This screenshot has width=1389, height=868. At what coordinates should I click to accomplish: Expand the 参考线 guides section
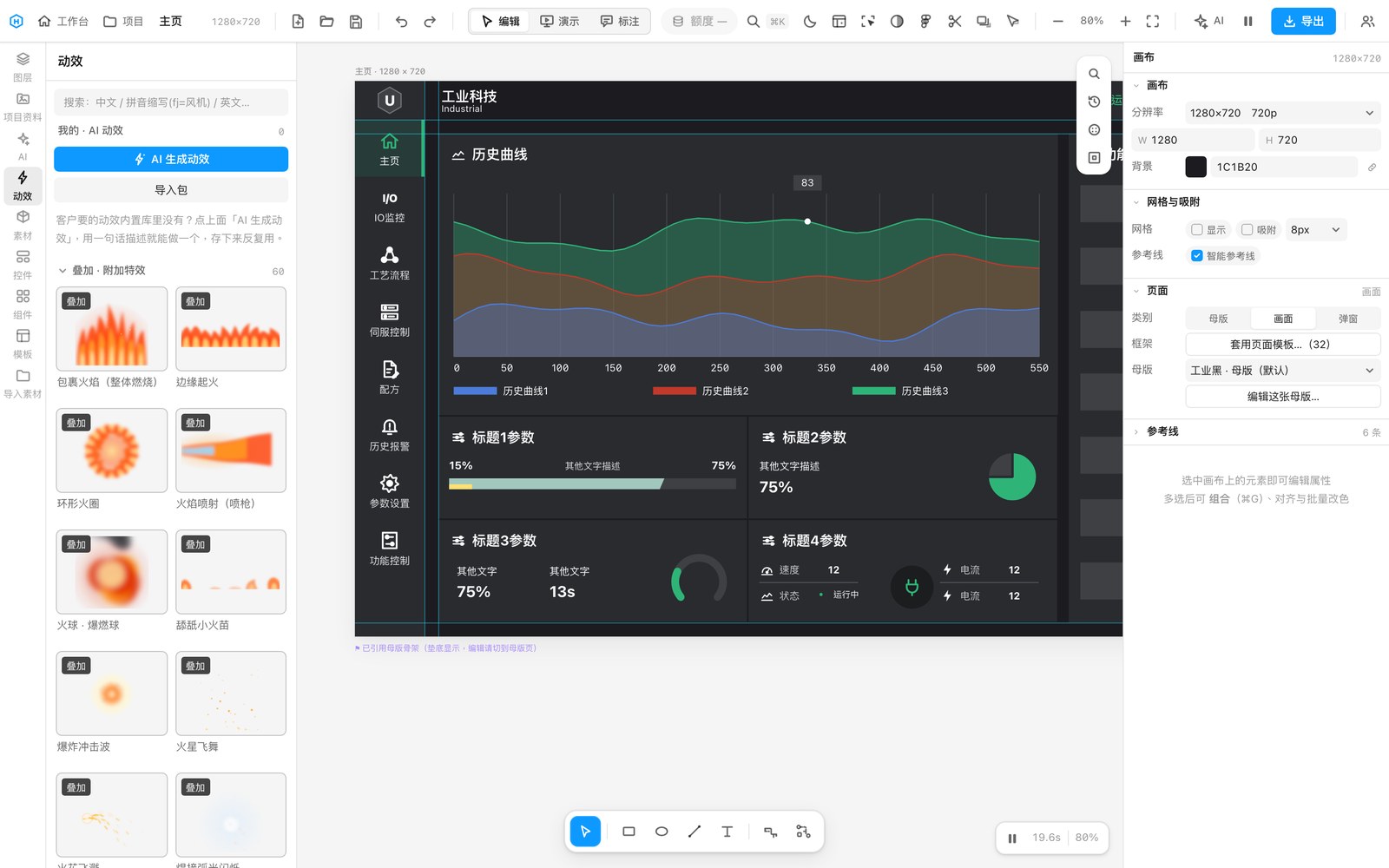pos(1136,431)
